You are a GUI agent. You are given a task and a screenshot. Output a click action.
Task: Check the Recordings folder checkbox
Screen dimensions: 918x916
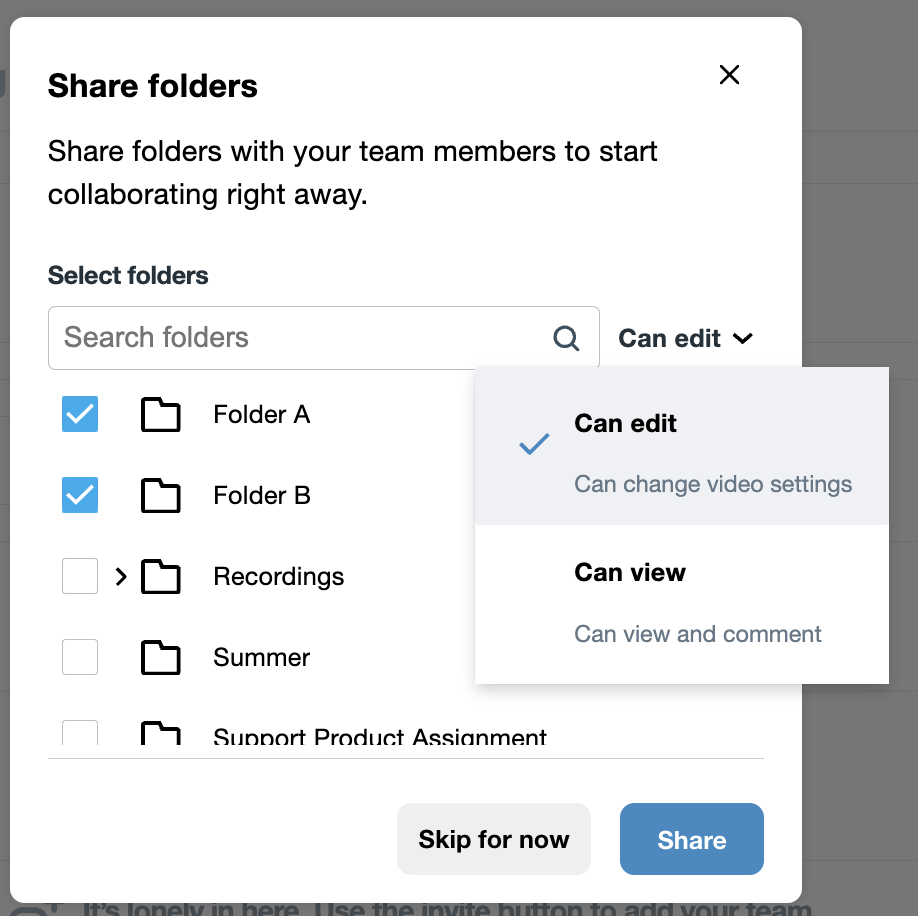pos(80,576)
